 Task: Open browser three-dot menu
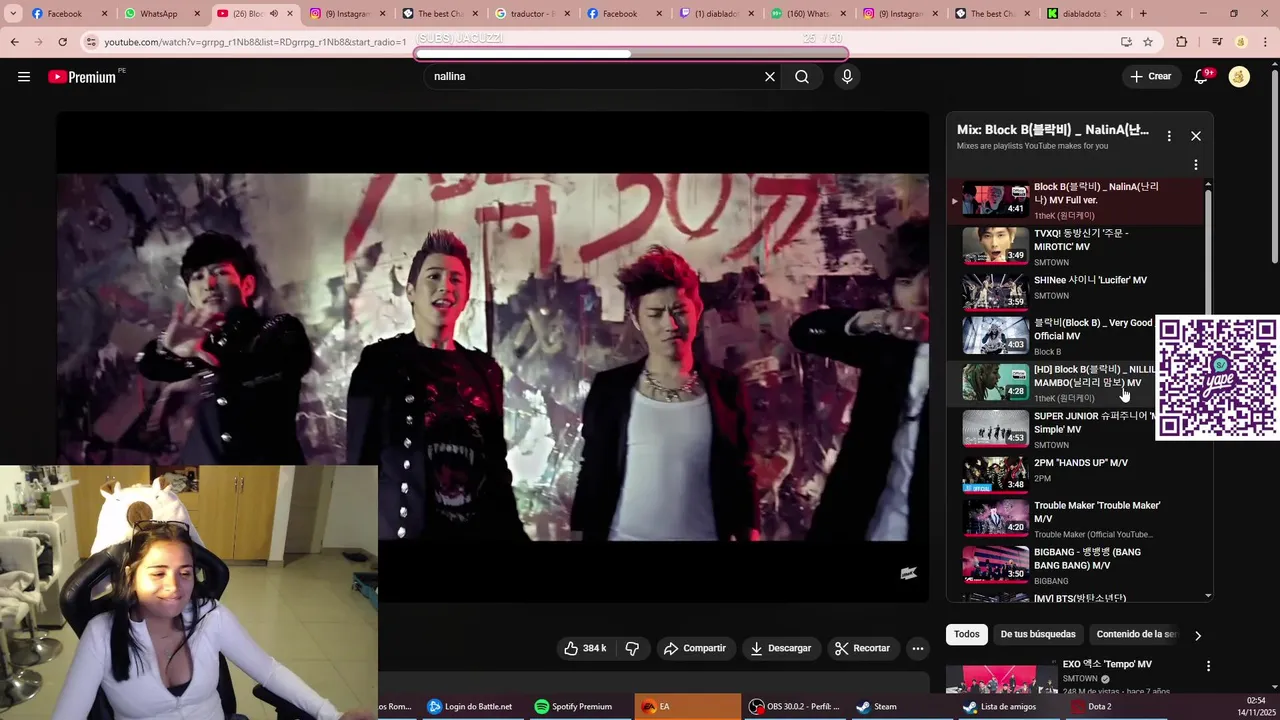pos(1265,42)
